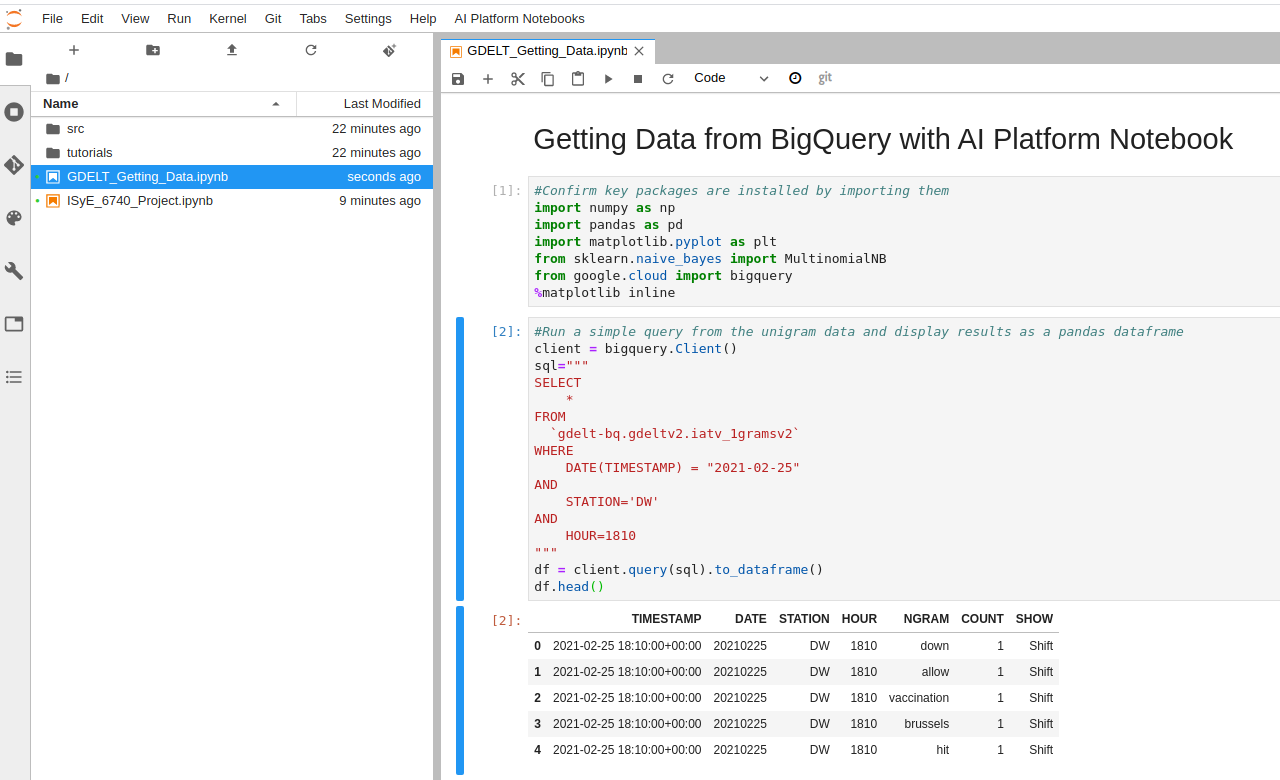Open the cell type Code dropdown
The image size is (1280, 780).
731,78
